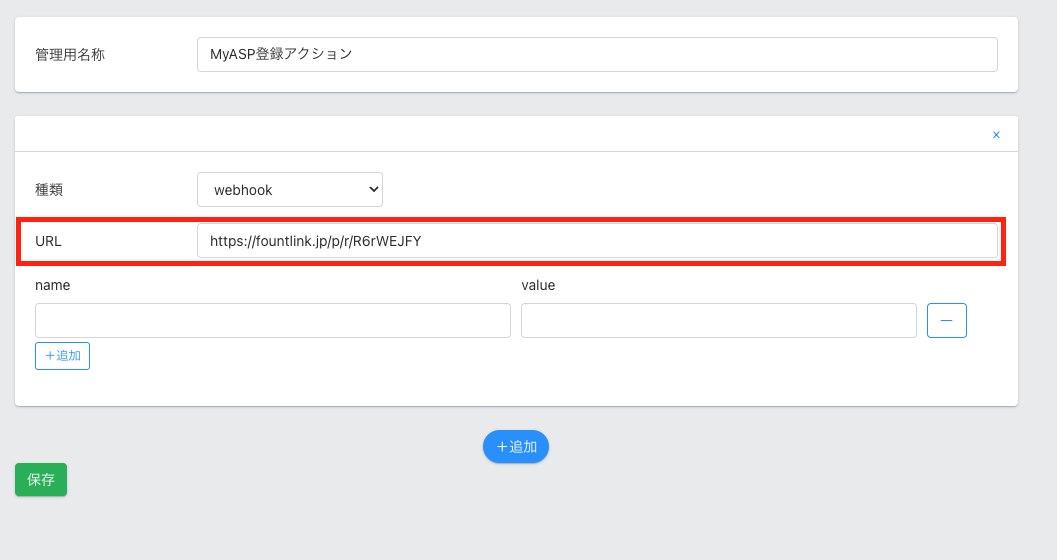Image resolution: width=1057 pixels, height=560 pixels.
Task: Click the fountlink.jp URL text
Action: coord(315,241)
